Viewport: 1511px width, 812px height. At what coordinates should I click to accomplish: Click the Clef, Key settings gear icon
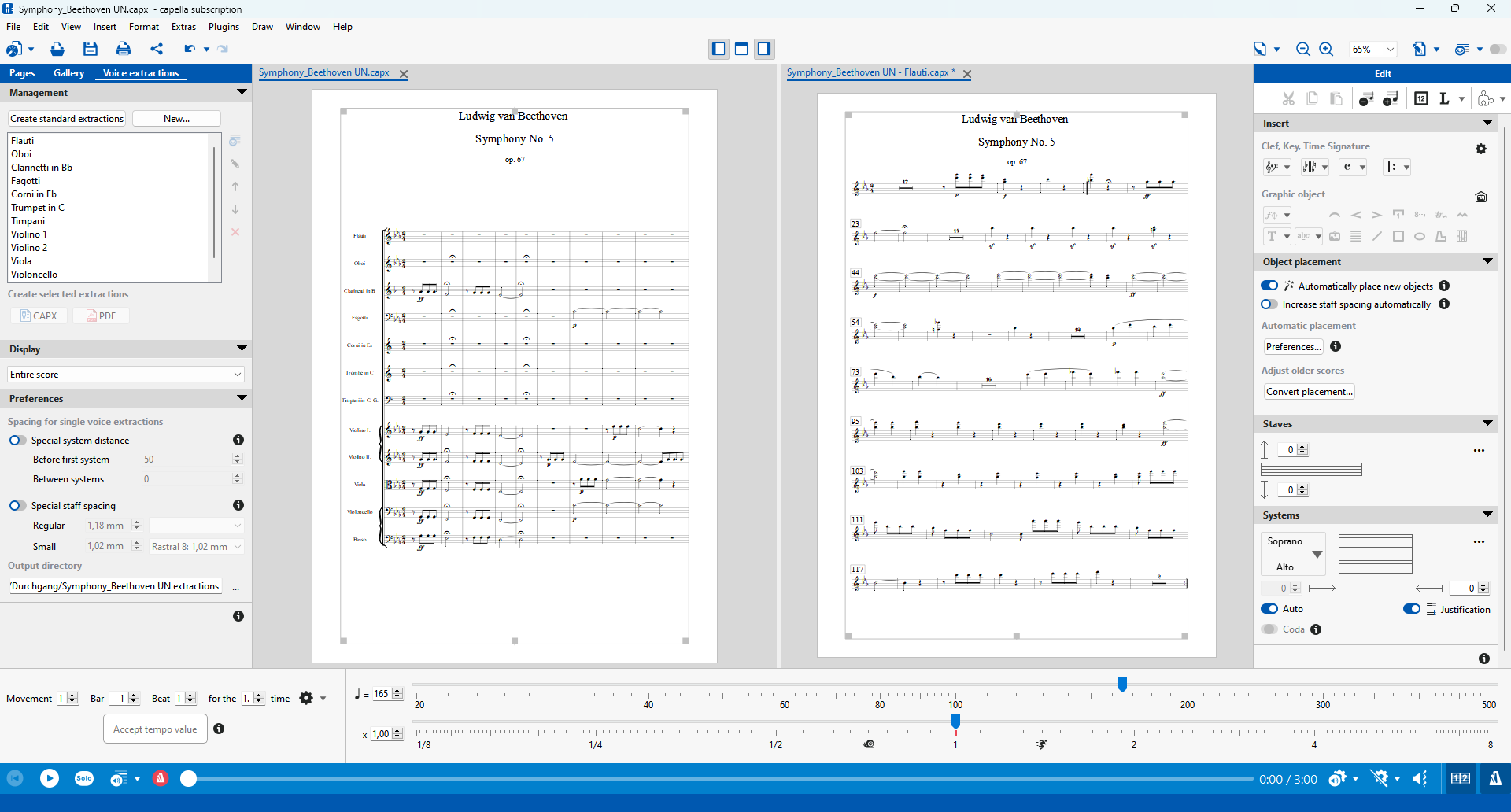(1481, 149)
